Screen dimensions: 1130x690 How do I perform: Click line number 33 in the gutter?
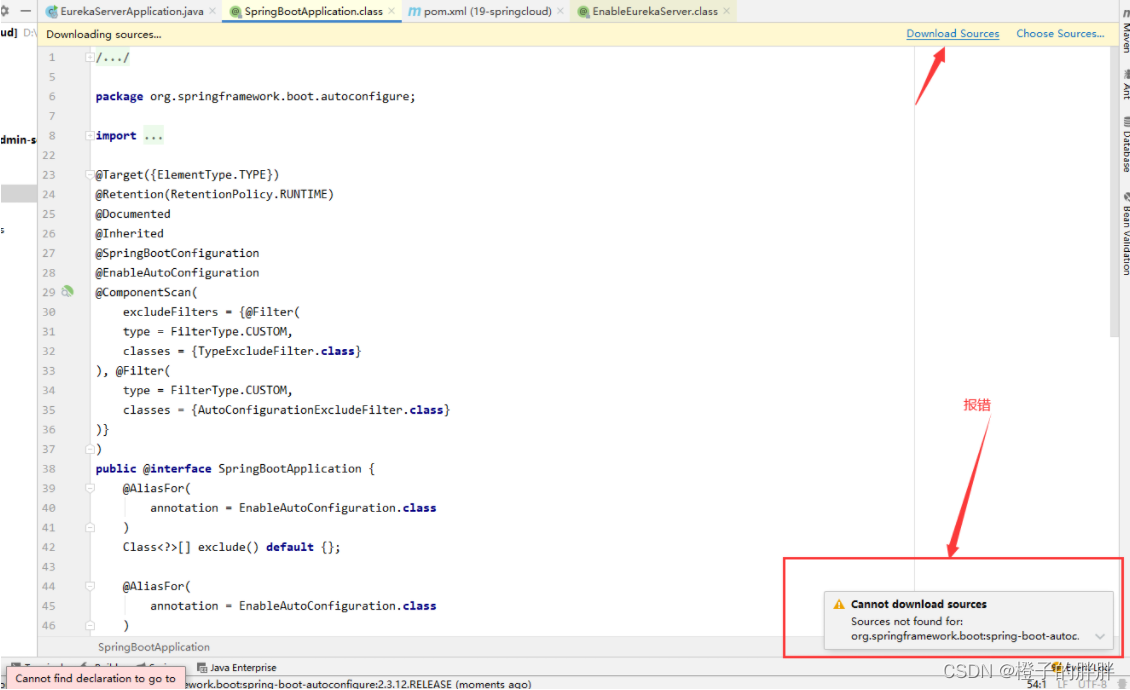click(48, 371)
